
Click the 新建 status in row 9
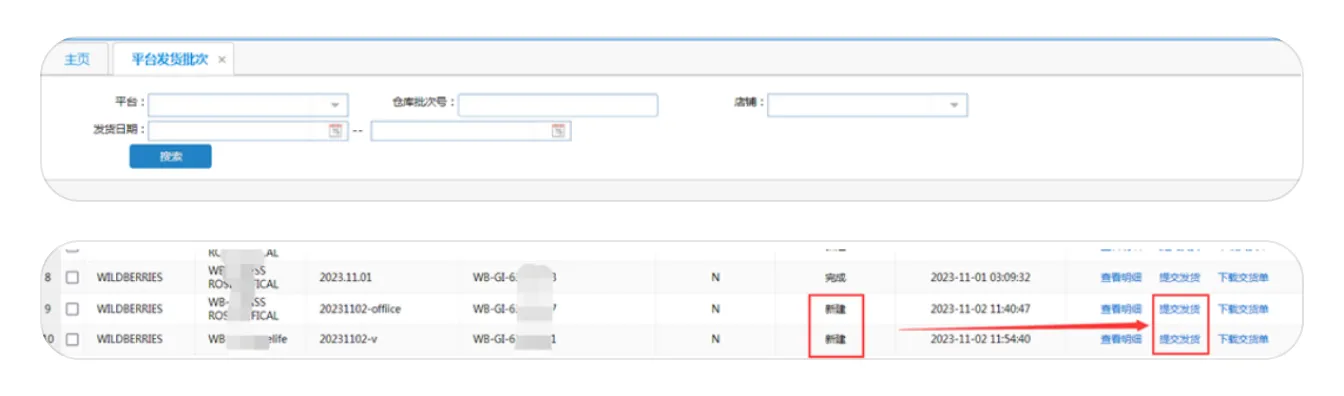(x=835, y=309)
